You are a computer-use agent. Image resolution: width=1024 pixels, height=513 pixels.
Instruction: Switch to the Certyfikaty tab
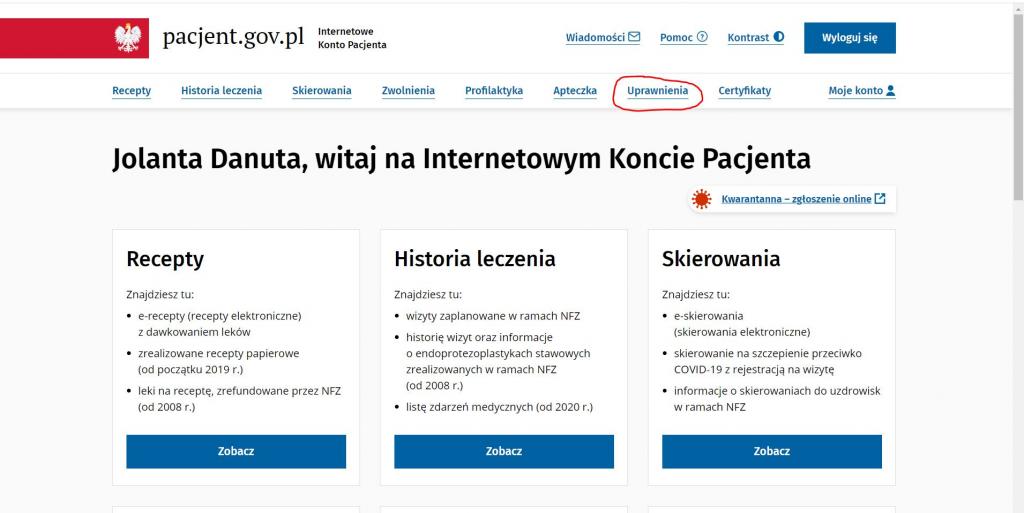point(744,91)
